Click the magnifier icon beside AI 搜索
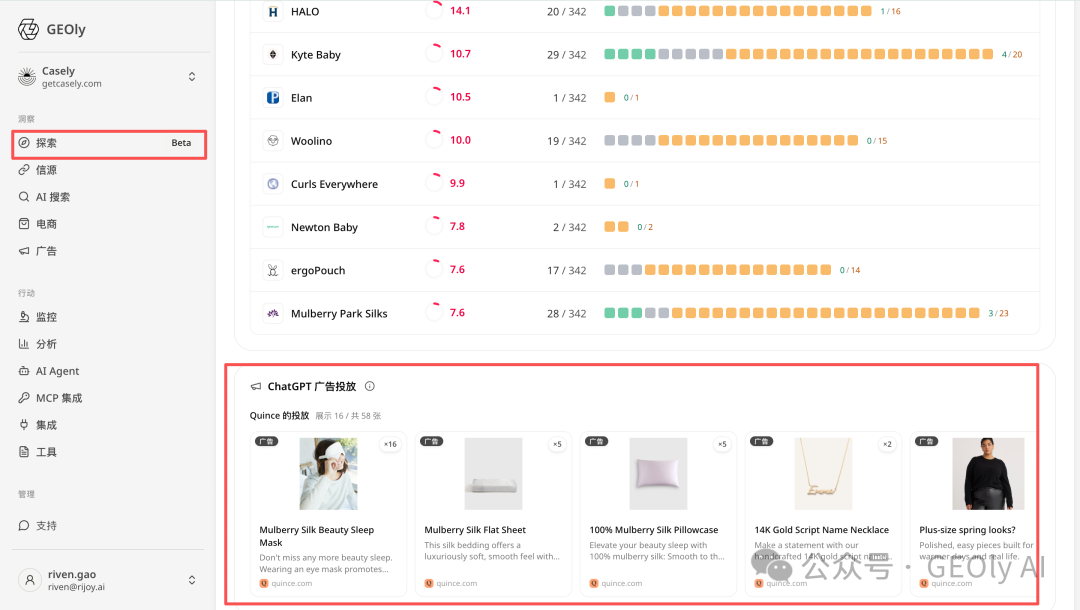 coord(24,197)
